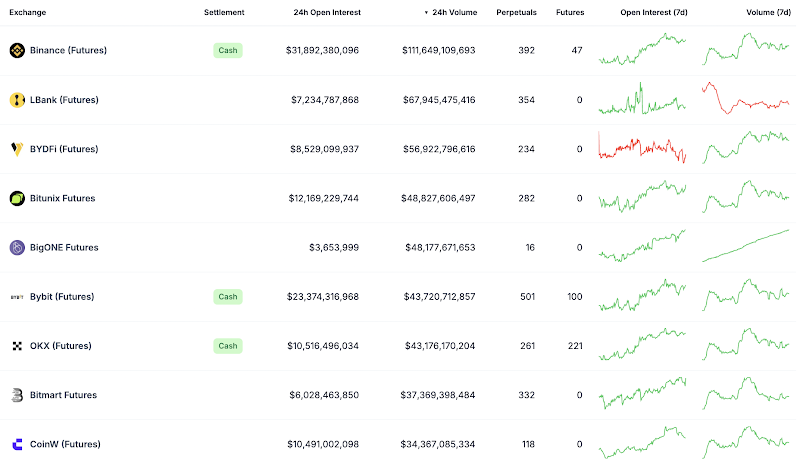The image size is (800, 466).
Task: Click the BYDFi logo icon
Action: (17, 149)
